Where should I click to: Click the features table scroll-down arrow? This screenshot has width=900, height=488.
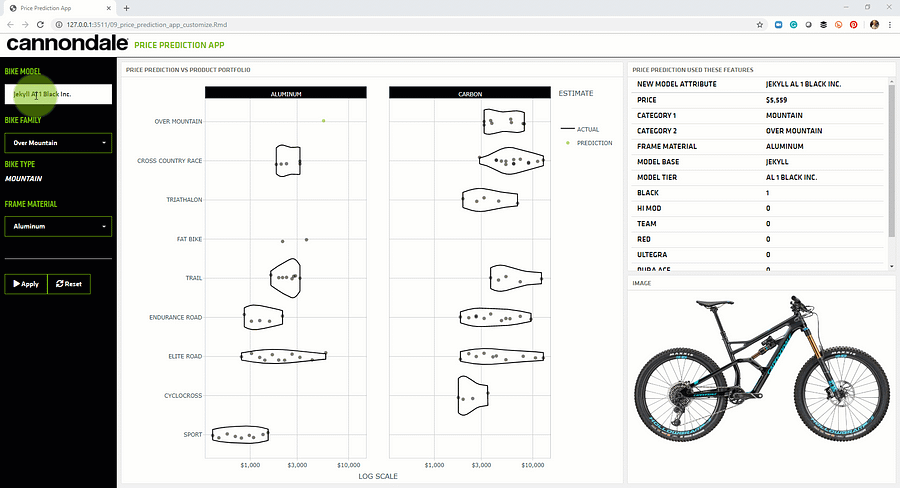[x=891, y=266]
